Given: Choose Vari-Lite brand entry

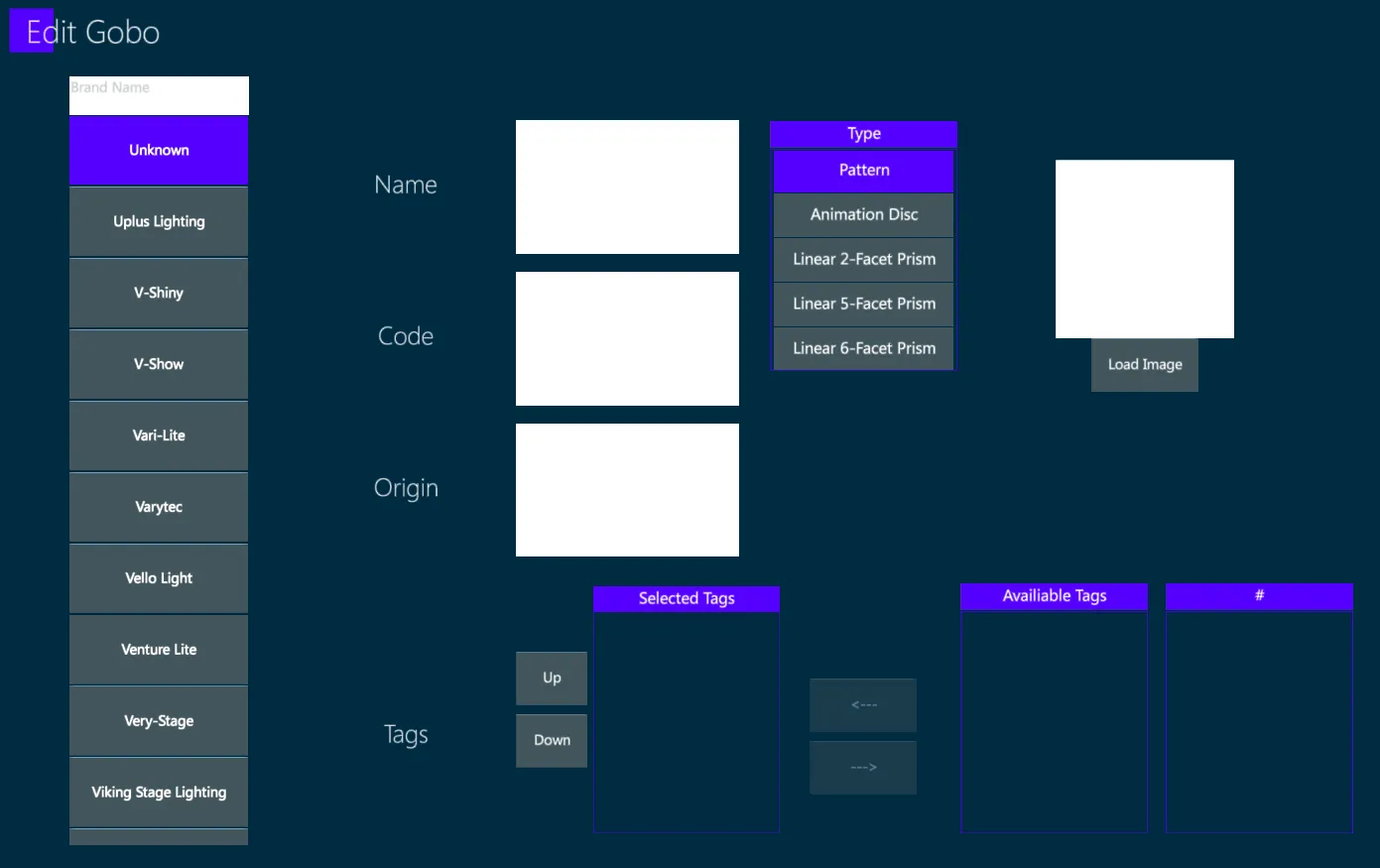Looking at the screenshot, I should point(159,436).
